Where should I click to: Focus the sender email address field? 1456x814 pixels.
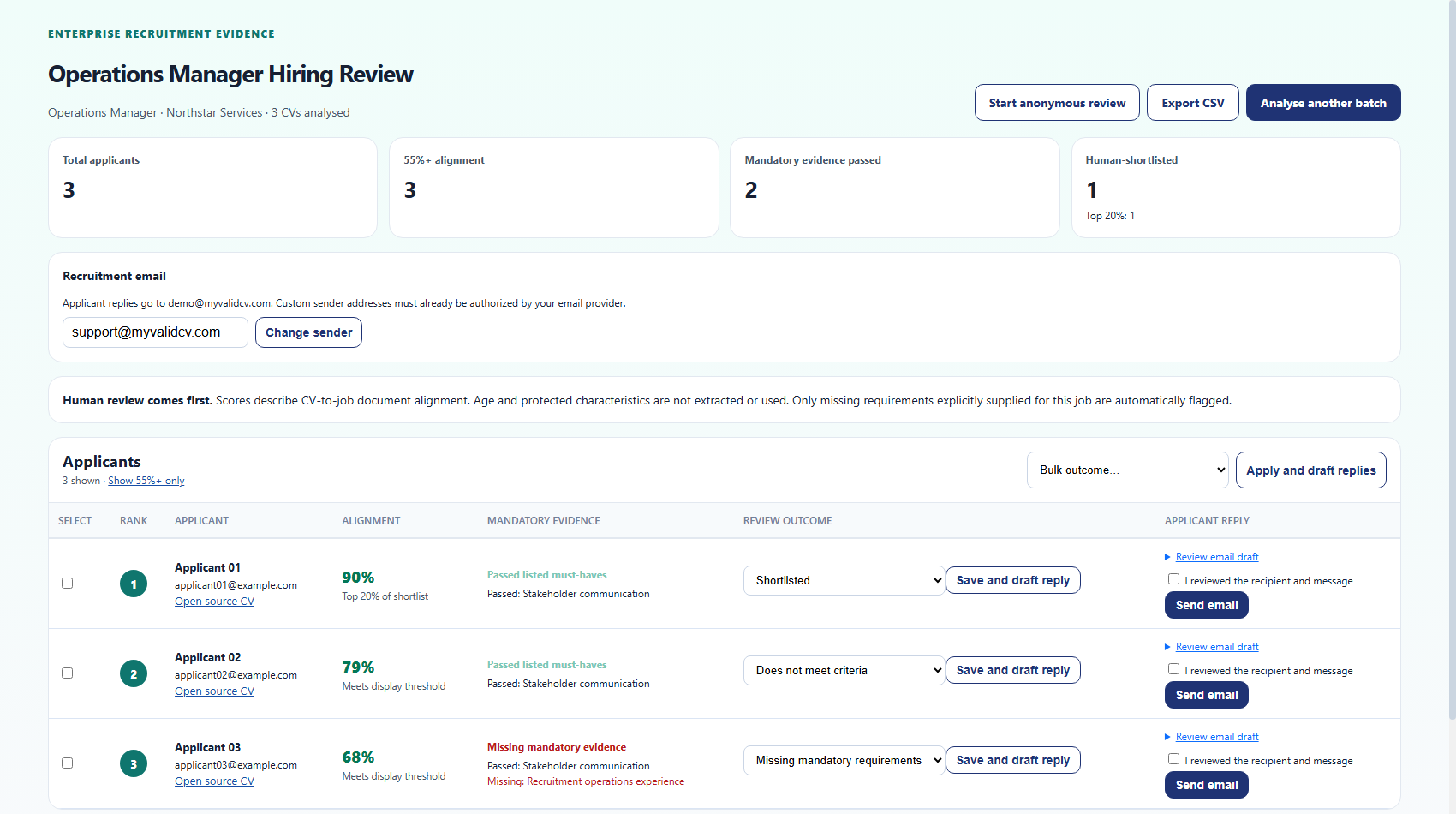pyautogui.click(x=155, y=332)
